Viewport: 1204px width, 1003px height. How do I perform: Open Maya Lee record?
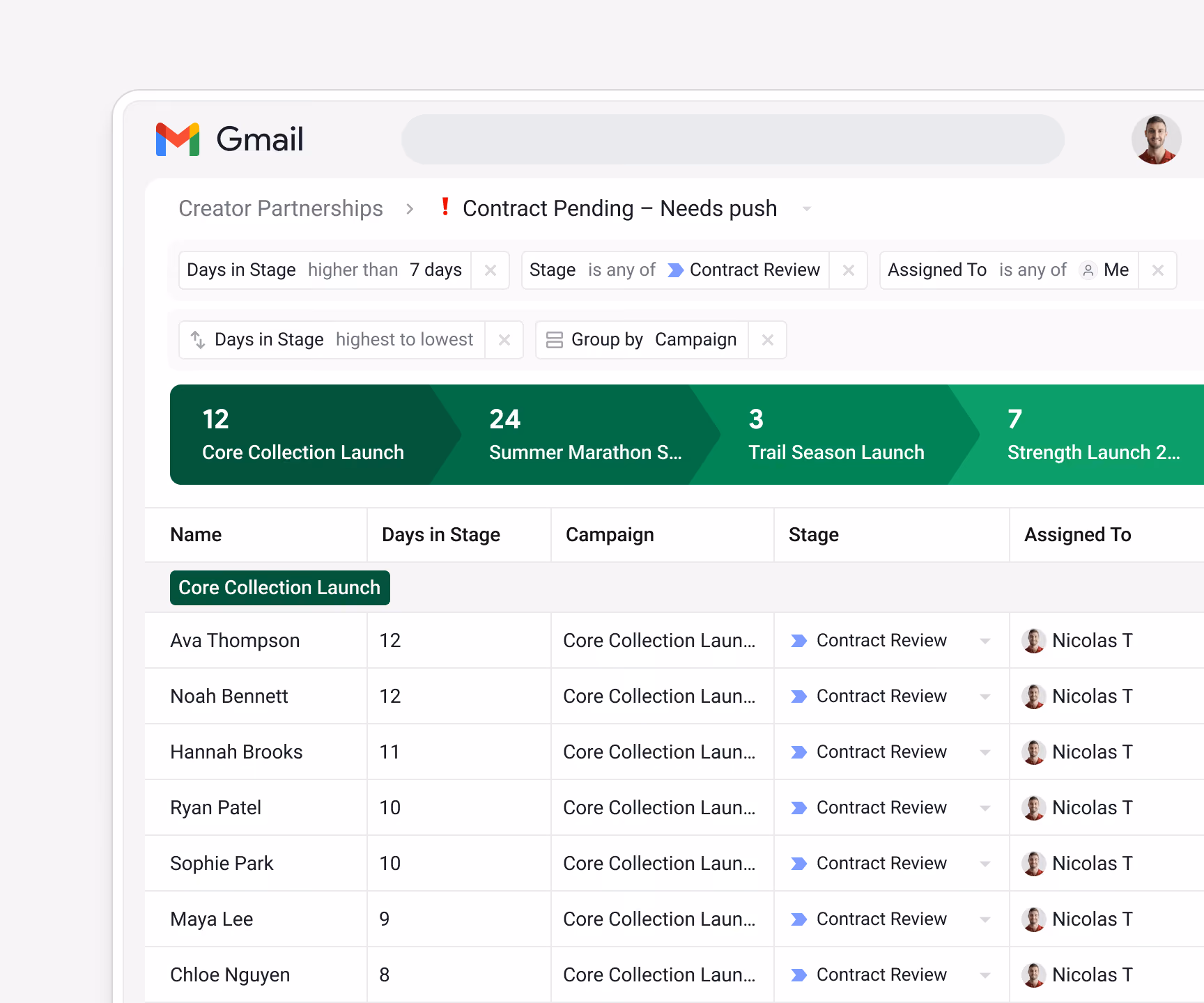coord(211,919)
